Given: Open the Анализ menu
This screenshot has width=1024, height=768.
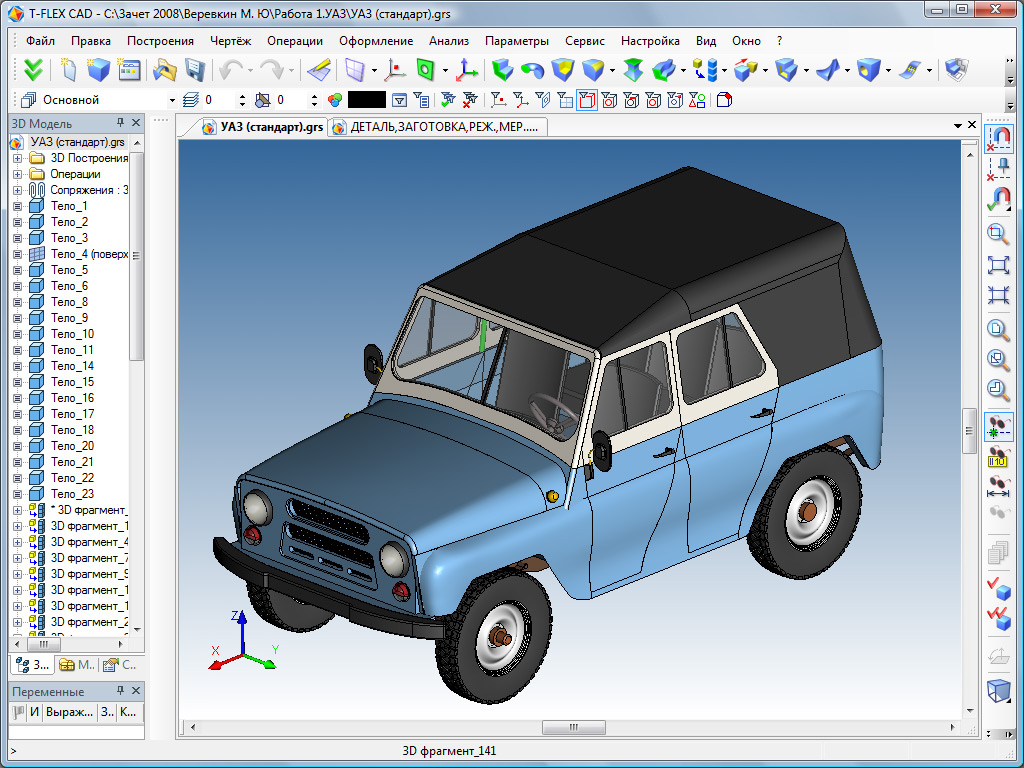Looking at the screenshot, I should pos(449,40).
